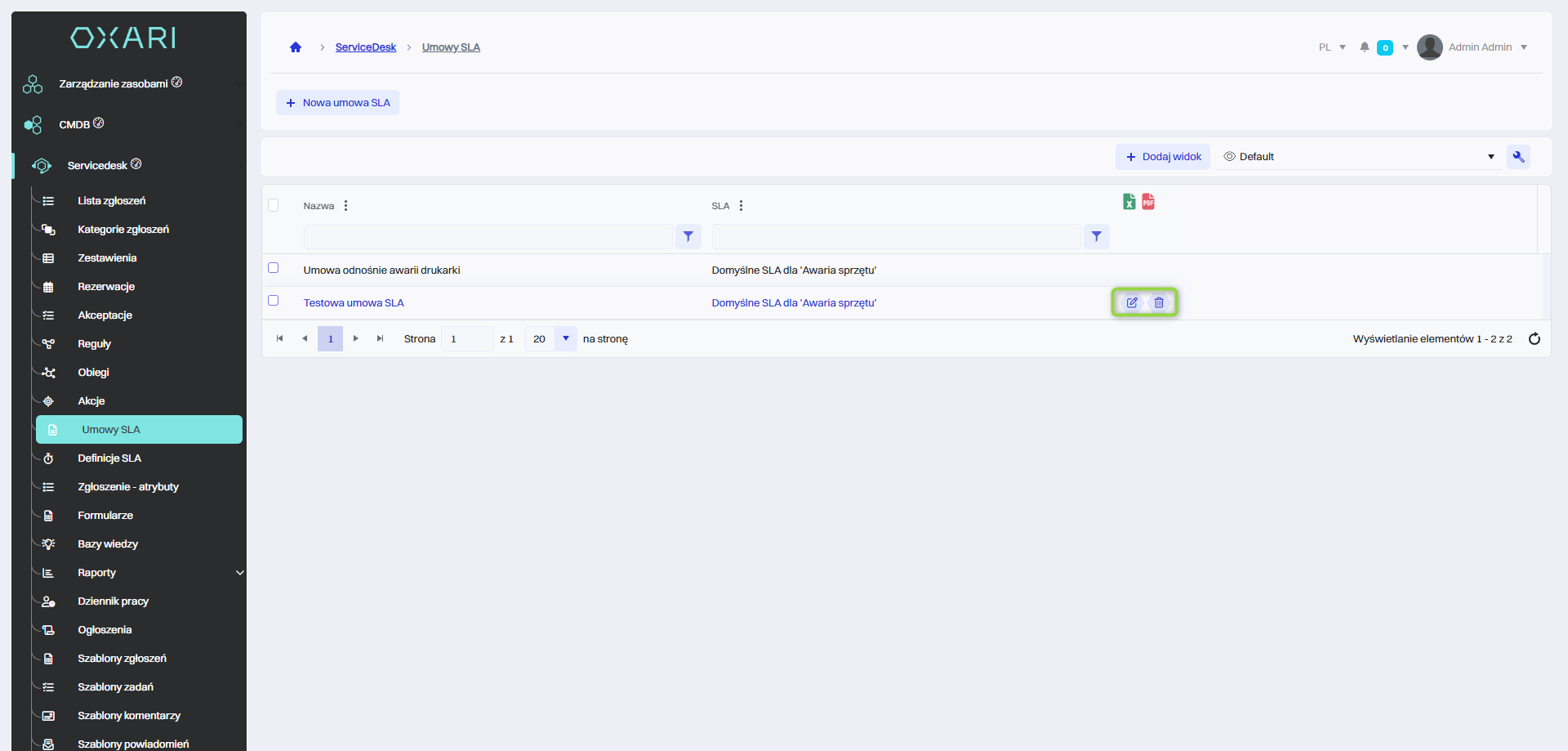Click the Nowa umowa SLA button
The width and height of the screenshot is (1568, 751).
(337, 103)
